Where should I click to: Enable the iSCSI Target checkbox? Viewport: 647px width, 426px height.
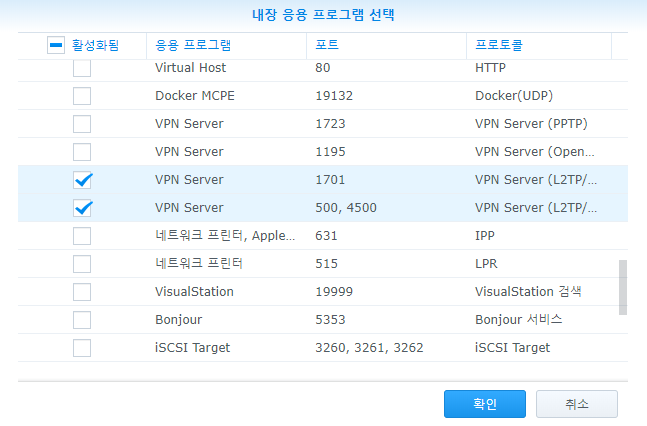tap(82, 348)
